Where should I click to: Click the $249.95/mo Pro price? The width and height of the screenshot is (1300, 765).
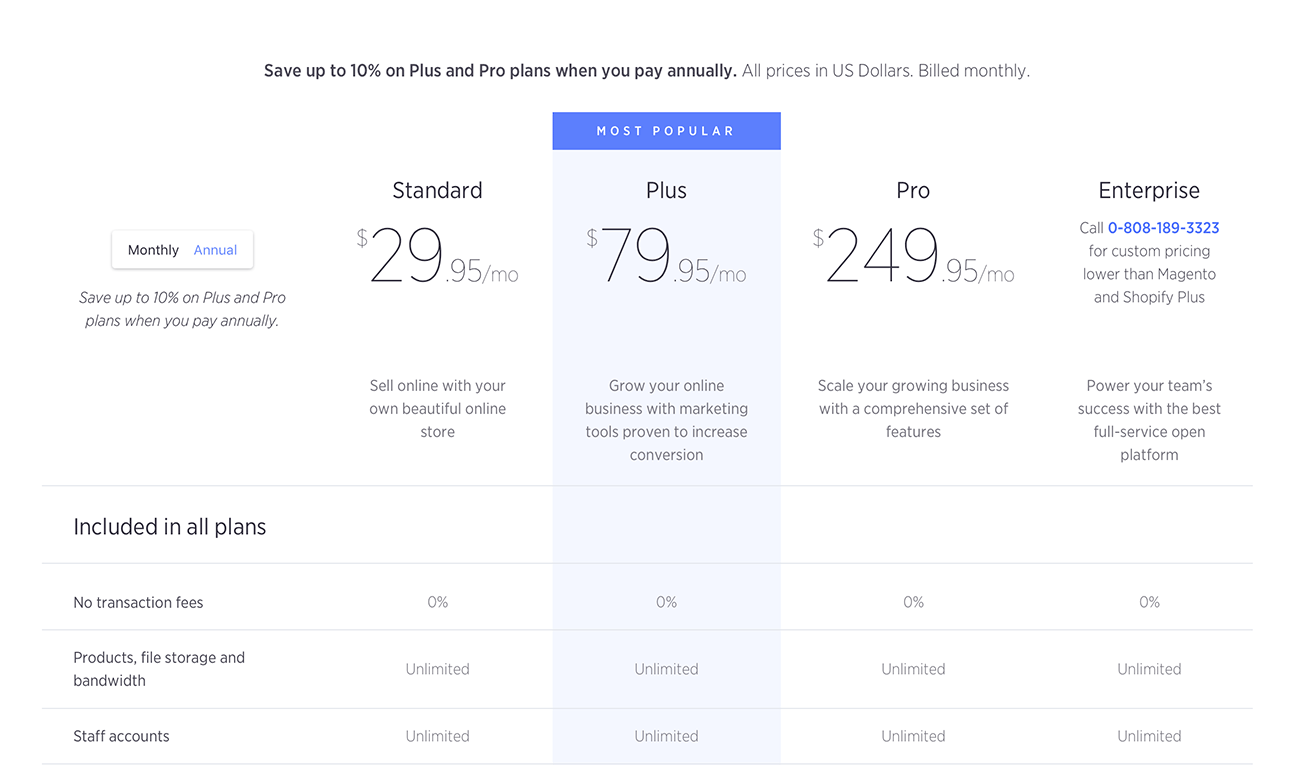coord(913,257)
